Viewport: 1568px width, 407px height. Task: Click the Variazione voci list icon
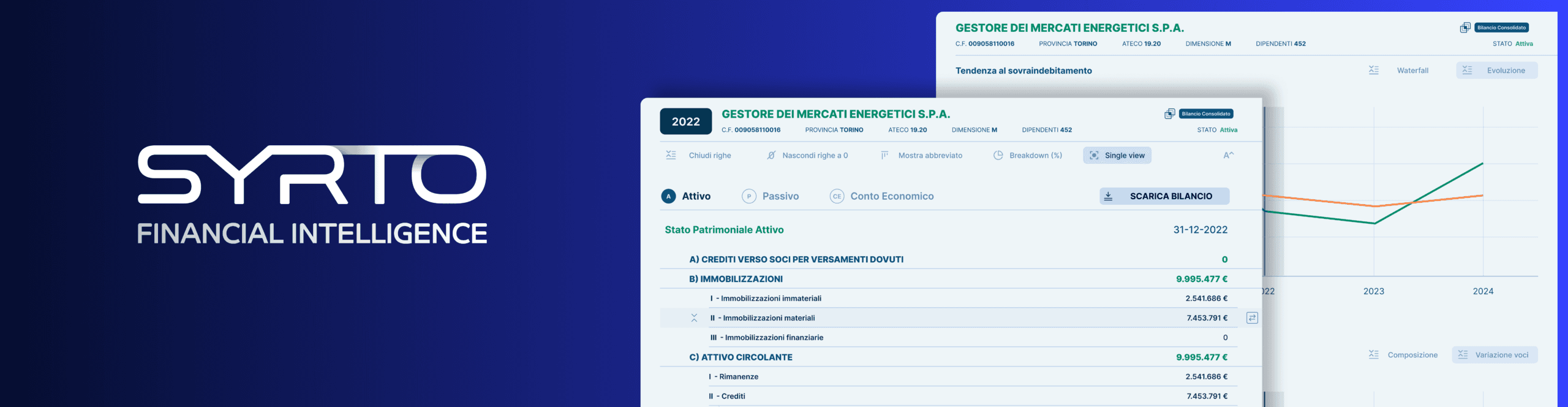click(1463, 355)
